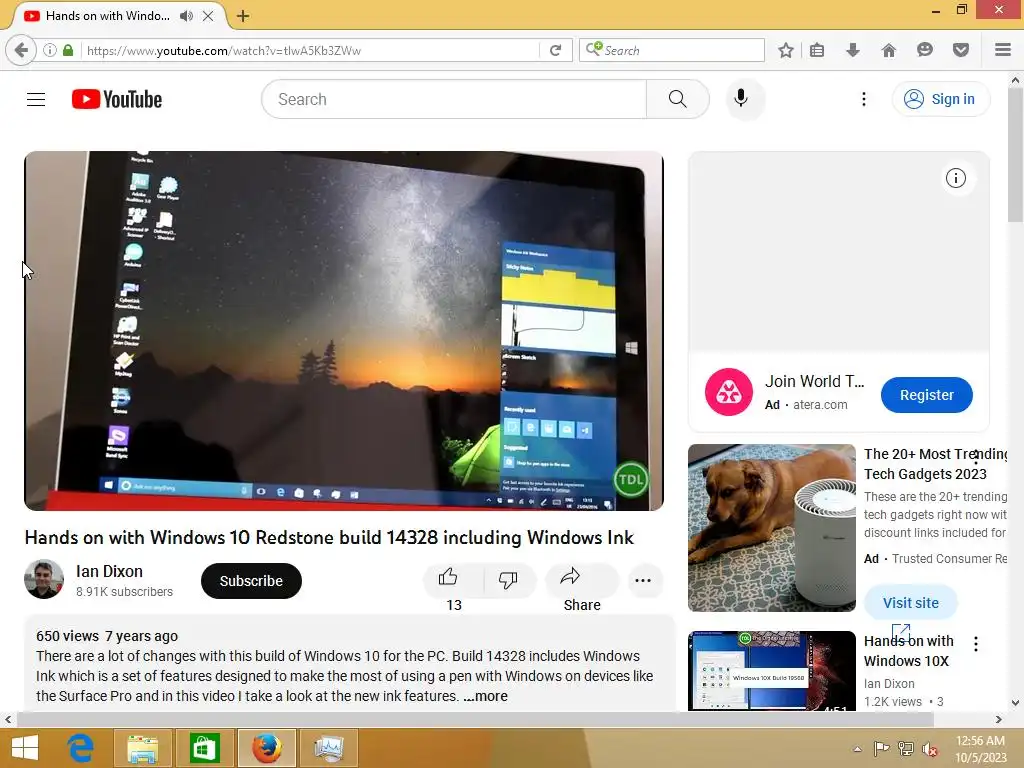Image resolution: width=1024 pixels, height=768 pixels.
Task: Dislike the video with thumbs down
Action: point(508,581)
